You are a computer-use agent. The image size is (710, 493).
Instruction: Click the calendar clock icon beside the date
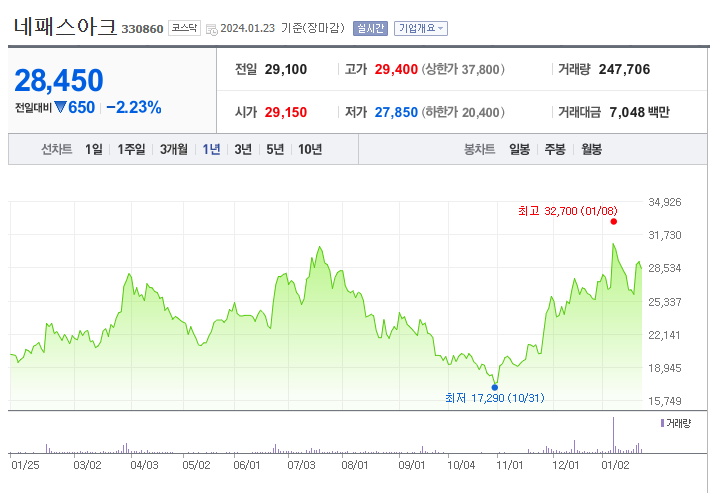pos(211,29)
